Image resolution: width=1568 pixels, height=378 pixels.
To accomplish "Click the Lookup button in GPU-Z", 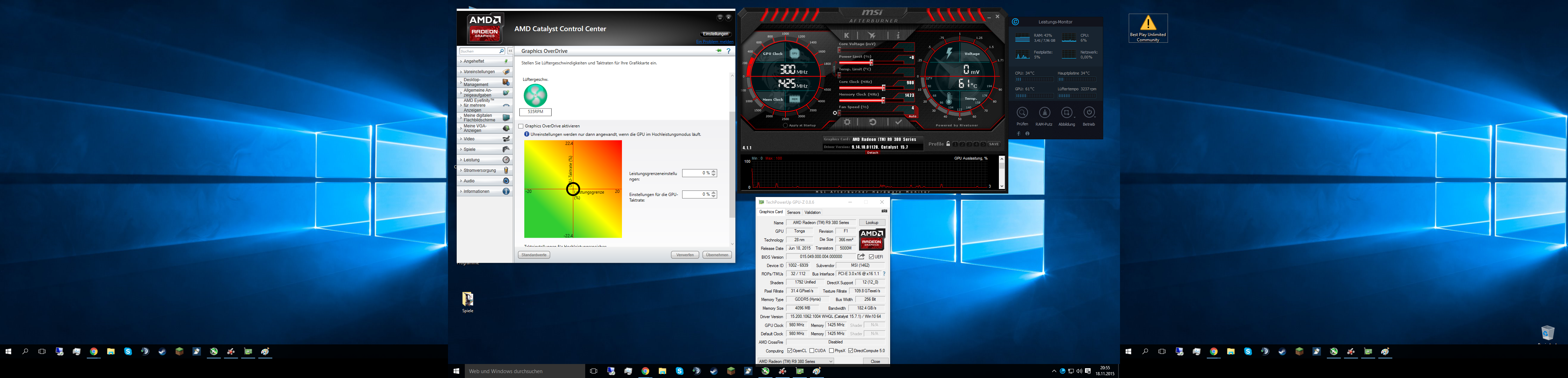I will click(x=871, y=223).
